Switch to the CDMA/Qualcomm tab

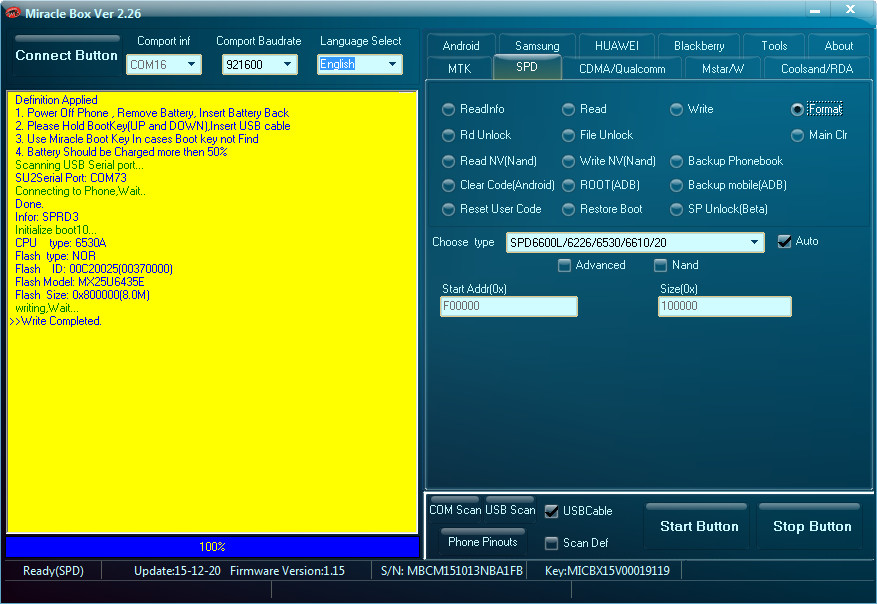622,69
